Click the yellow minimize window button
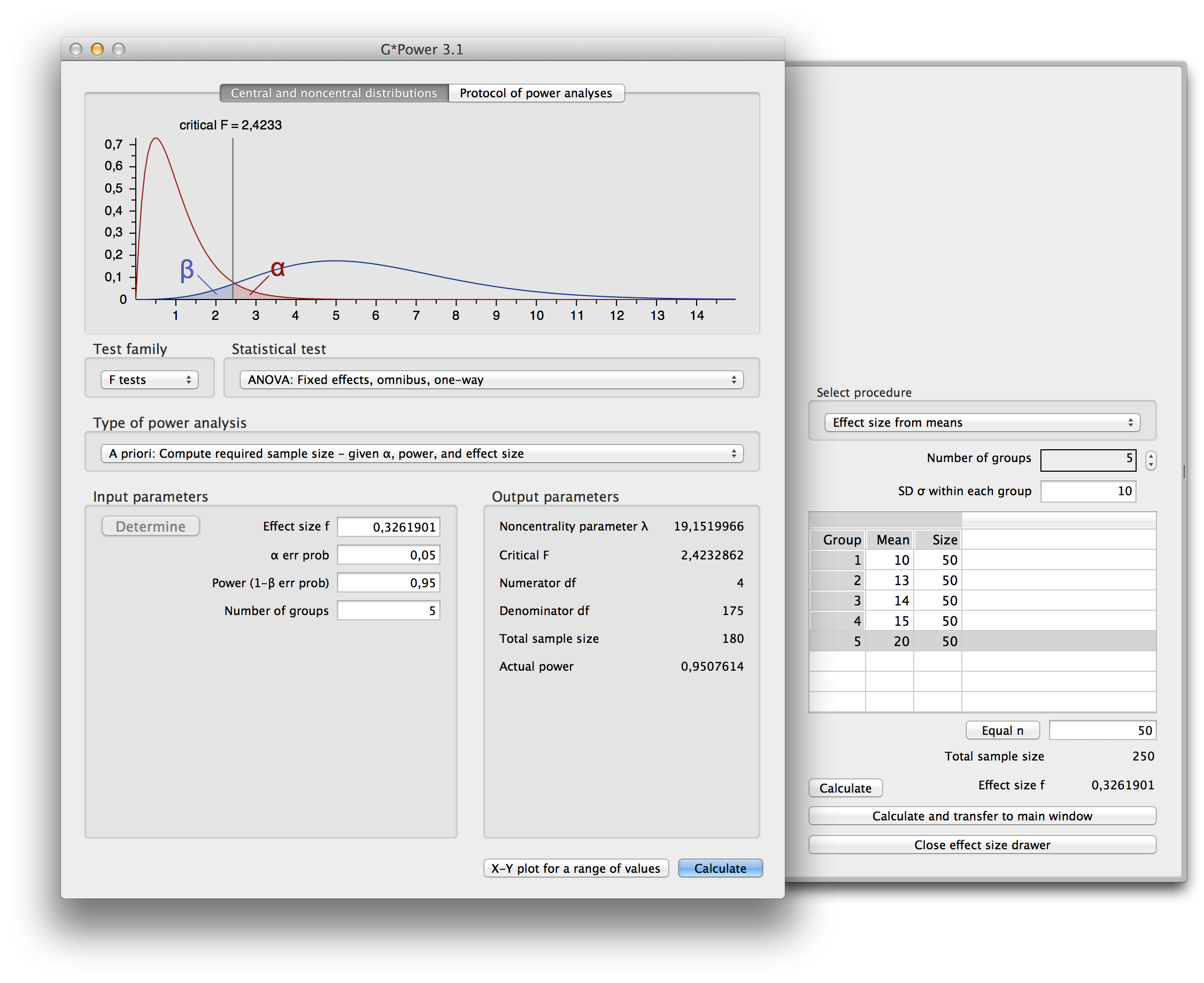1204x983 pixels. tap(97, 49)
